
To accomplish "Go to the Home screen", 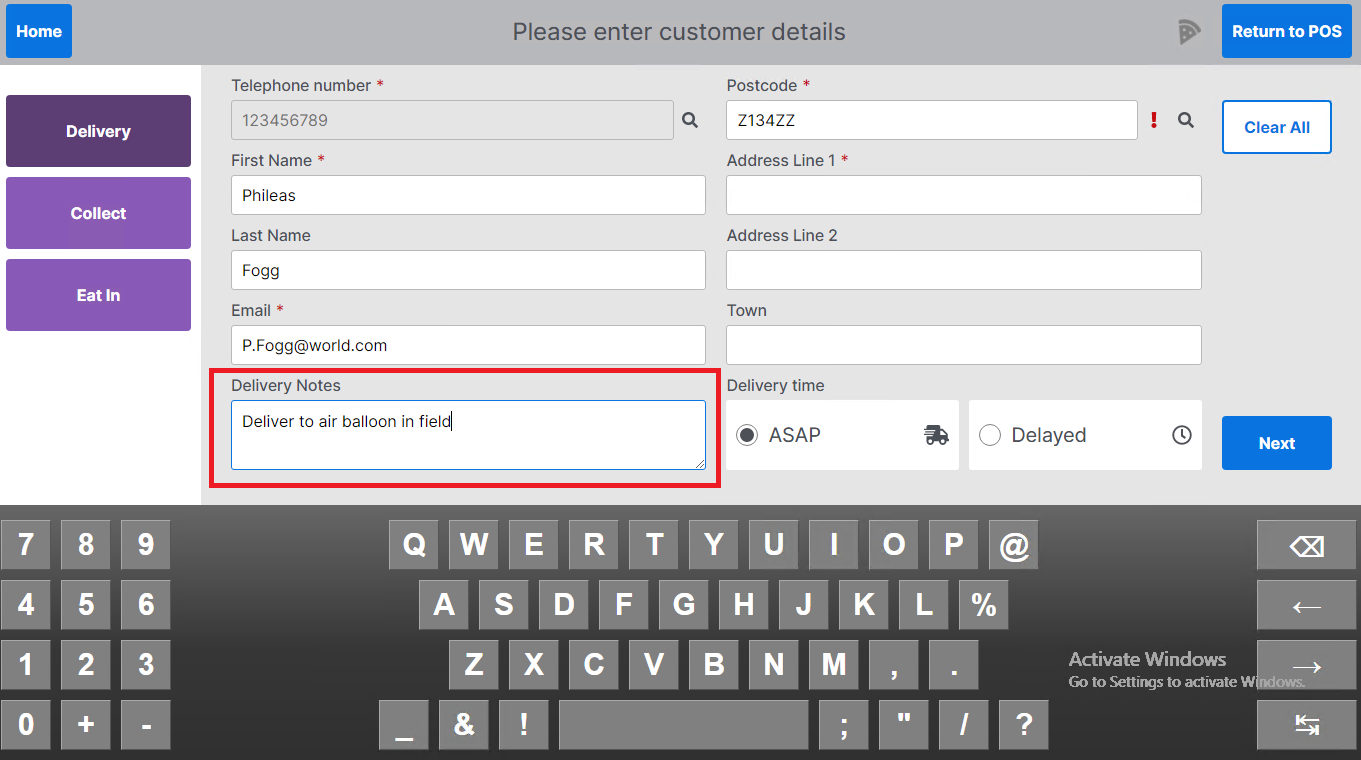I will point(39,31).
